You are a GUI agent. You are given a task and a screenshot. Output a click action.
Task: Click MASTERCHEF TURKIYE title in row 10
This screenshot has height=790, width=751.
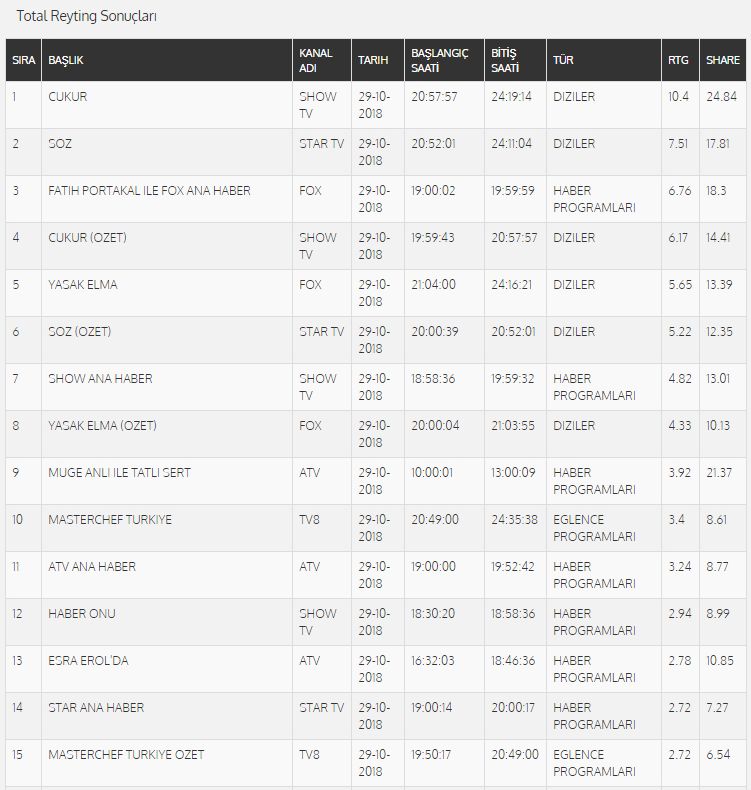click(x=110, y=519)
